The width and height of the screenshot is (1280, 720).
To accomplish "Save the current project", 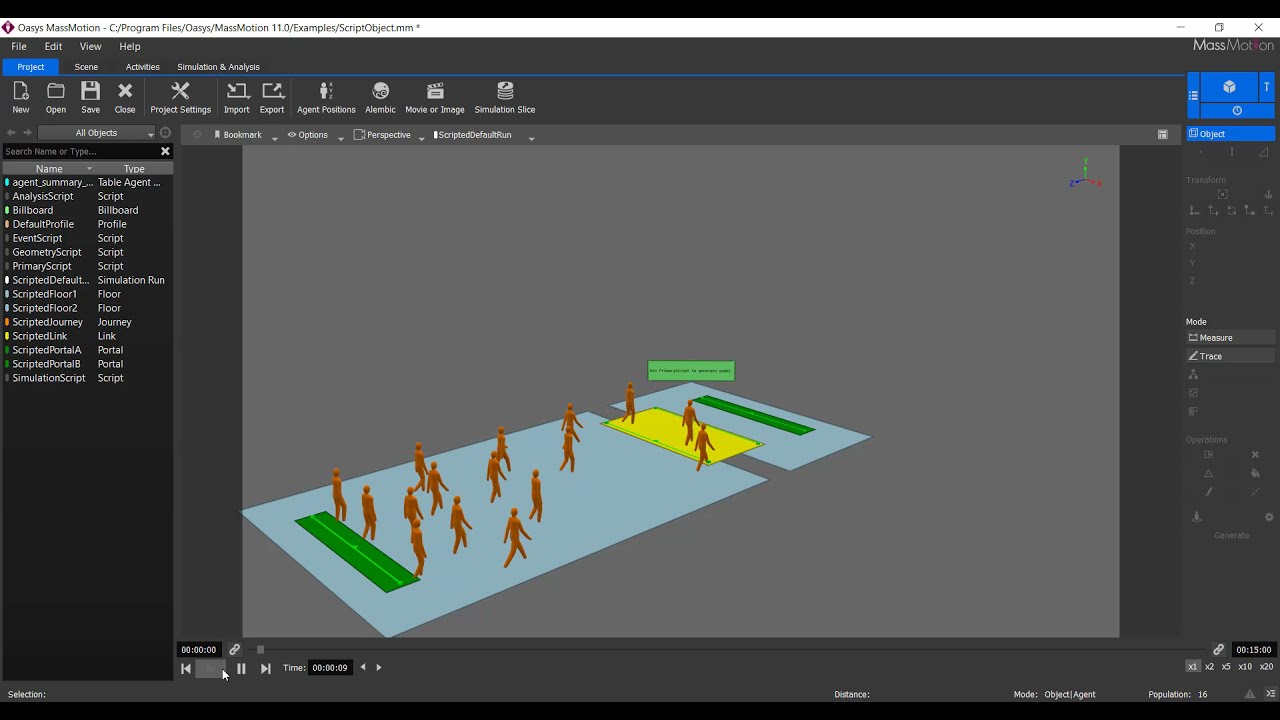I will coord(90,98).
